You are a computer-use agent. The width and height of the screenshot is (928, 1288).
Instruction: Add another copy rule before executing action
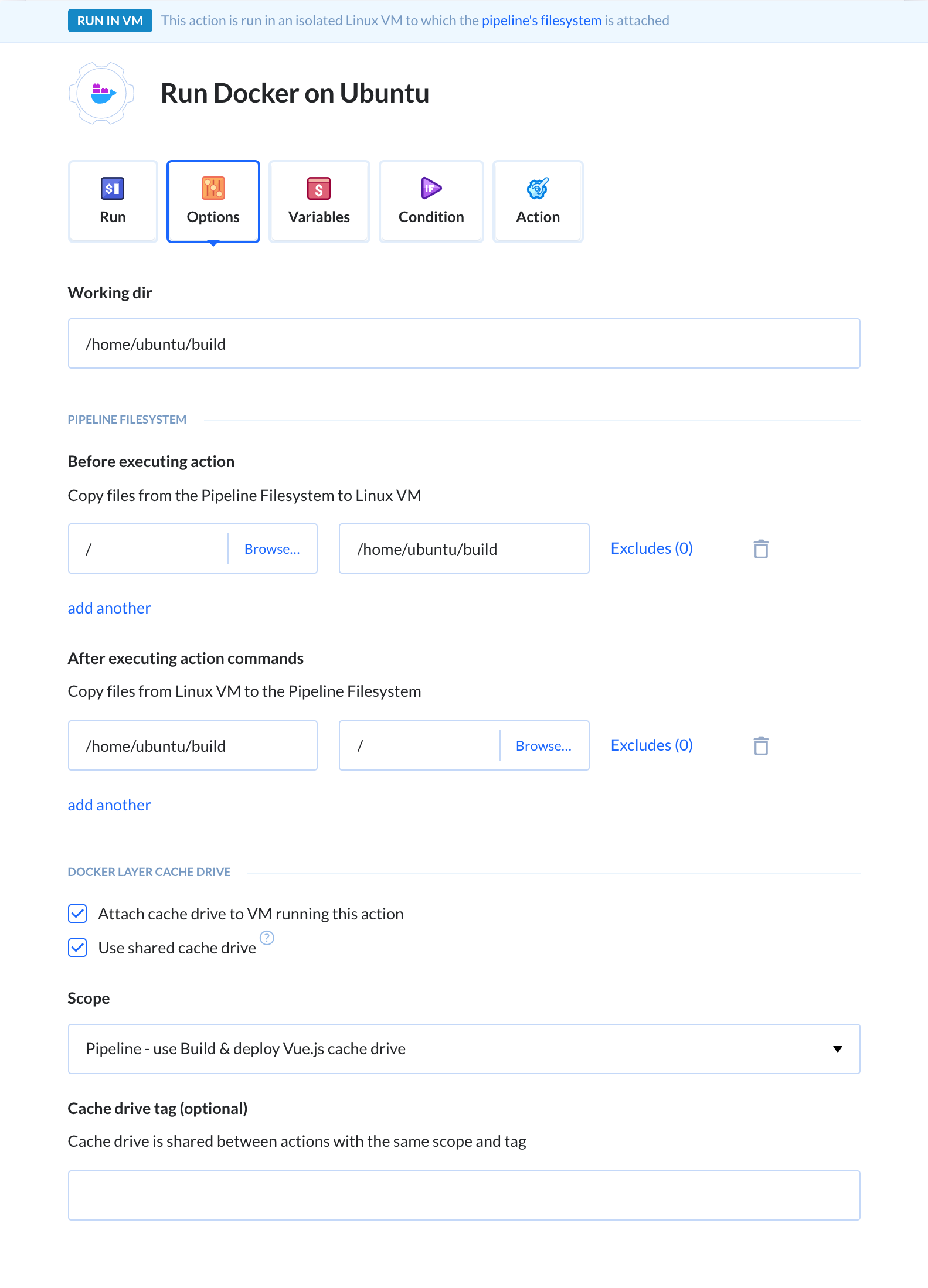point(109,608)
